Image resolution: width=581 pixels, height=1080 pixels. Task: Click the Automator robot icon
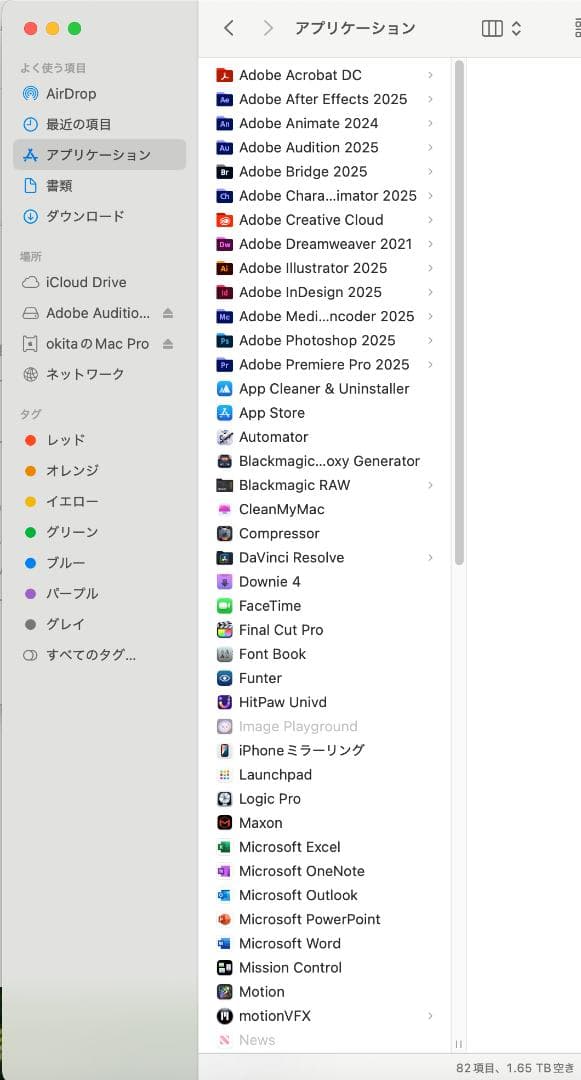pyautogui.click(x=224, y=437)
